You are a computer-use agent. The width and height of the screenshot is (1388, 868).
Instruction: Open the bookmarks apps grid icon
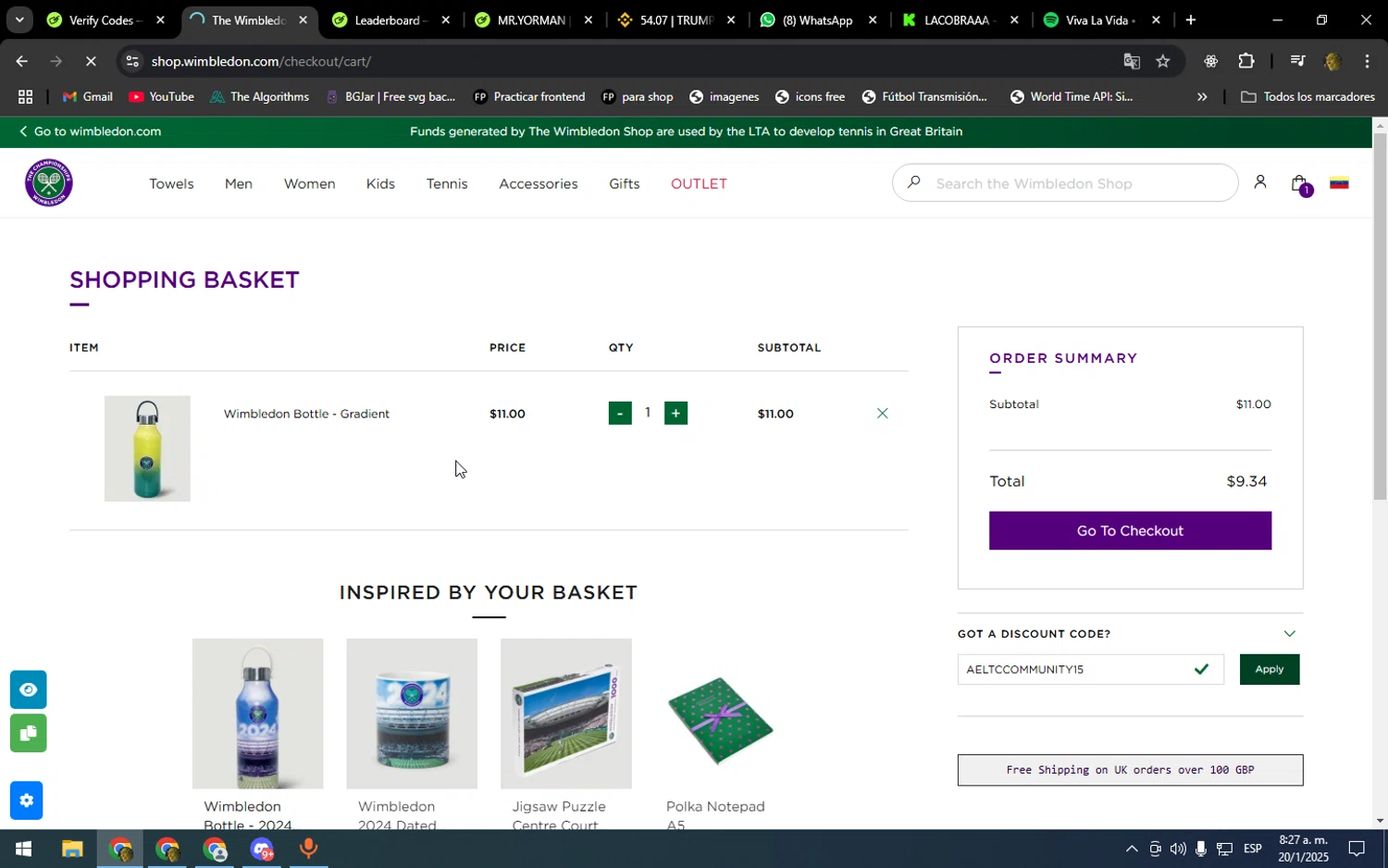coord(25,96)
